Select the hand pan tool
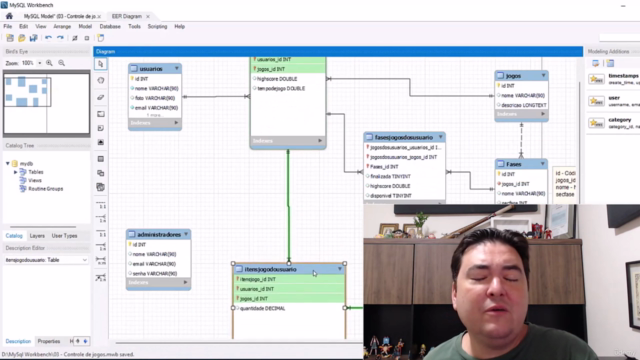 (x=101, y=80)
